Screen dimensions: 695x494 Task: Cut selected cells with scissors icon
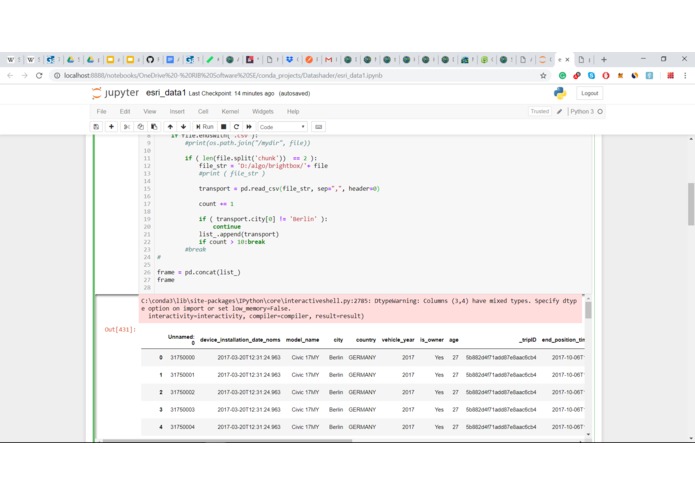127,127
